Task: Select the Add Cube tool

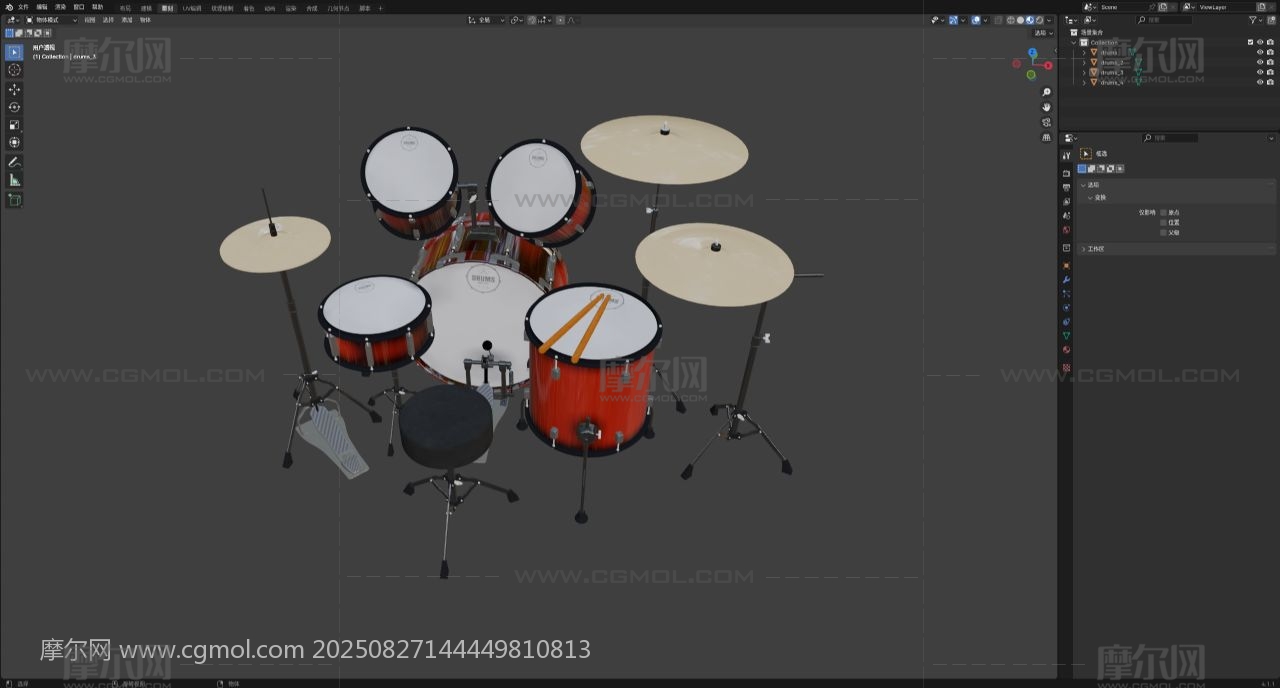Action: 14,200
